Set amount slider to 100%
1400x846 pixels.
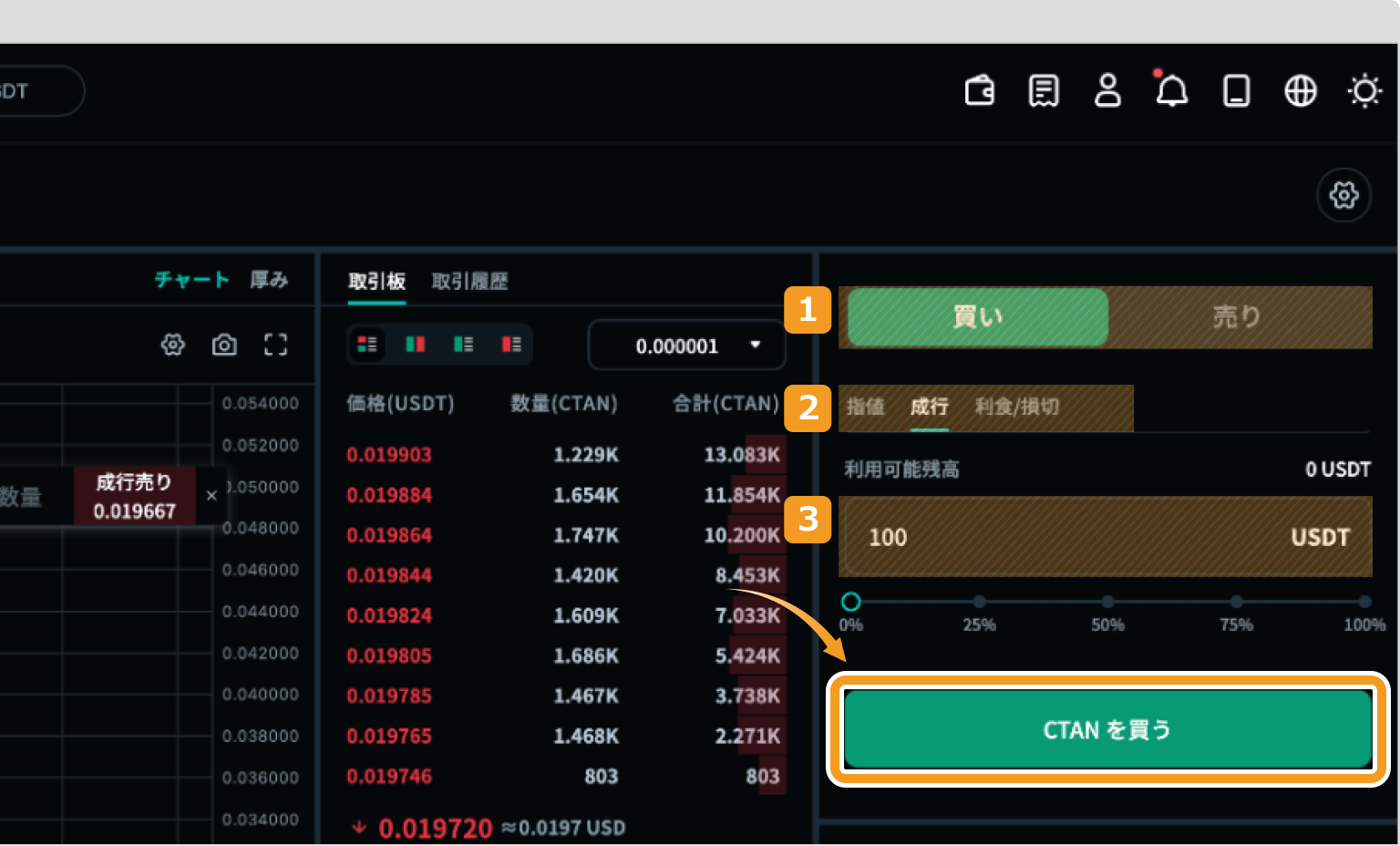point(1364,602)
